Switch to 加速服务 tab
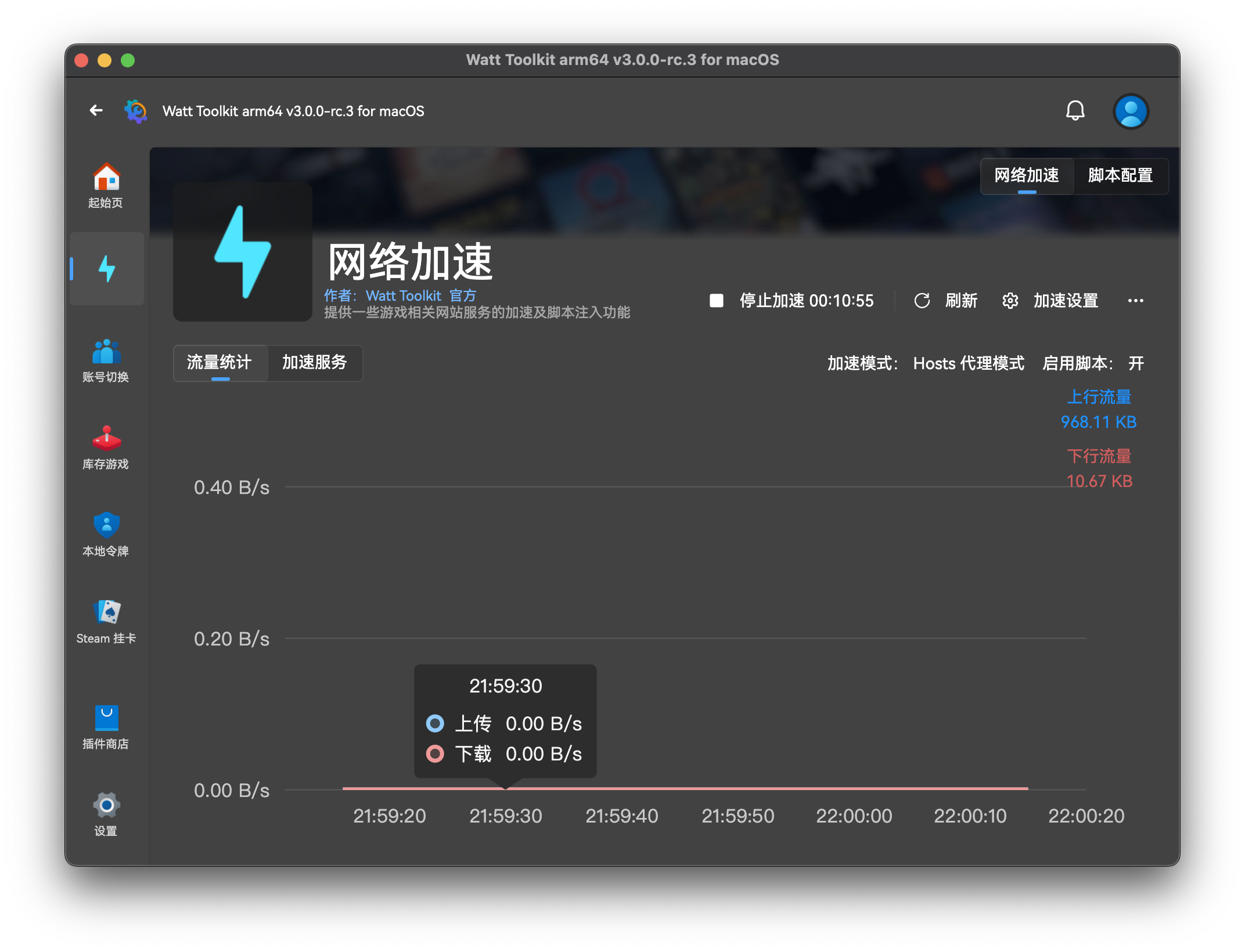 315,363
